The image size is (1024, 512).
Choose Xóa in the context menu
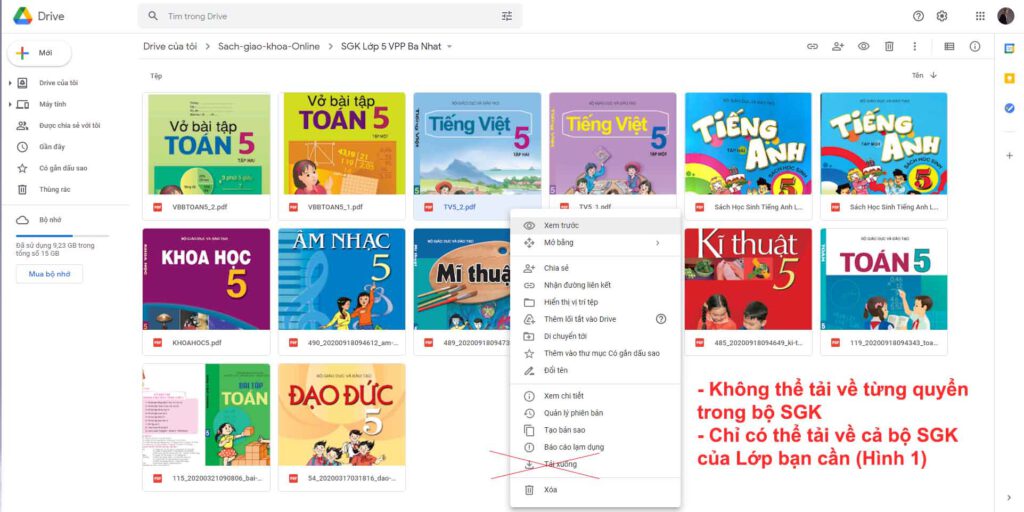[595, 490]
